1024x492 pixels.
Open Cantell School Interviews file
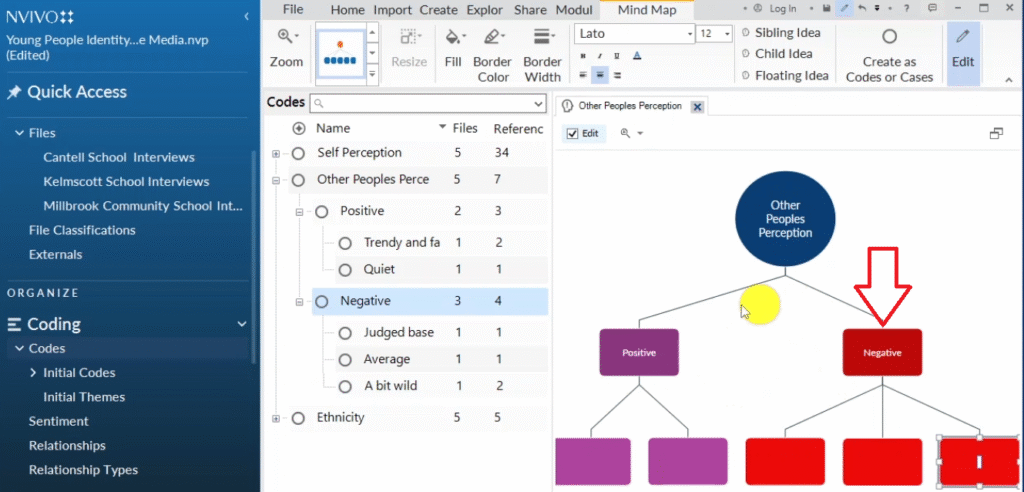(118, 157)
